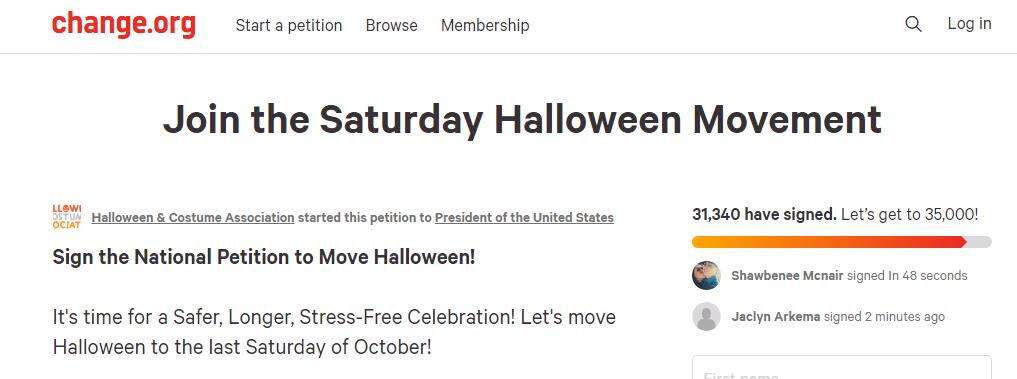This screenshot has height=379, width=1017.
Task: Click the Log in link
Action: coord(969,23)
